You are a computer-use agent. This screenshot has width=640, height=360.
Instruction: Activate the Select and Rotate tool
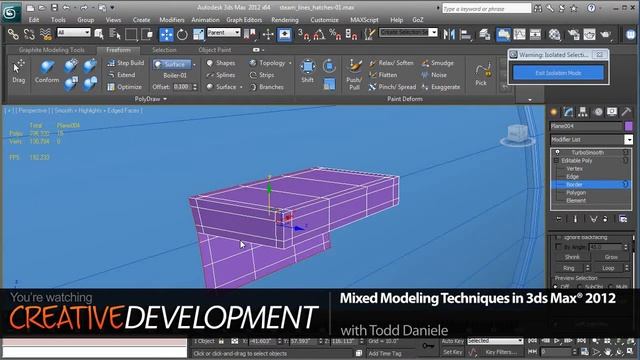[x=182, y=35]
